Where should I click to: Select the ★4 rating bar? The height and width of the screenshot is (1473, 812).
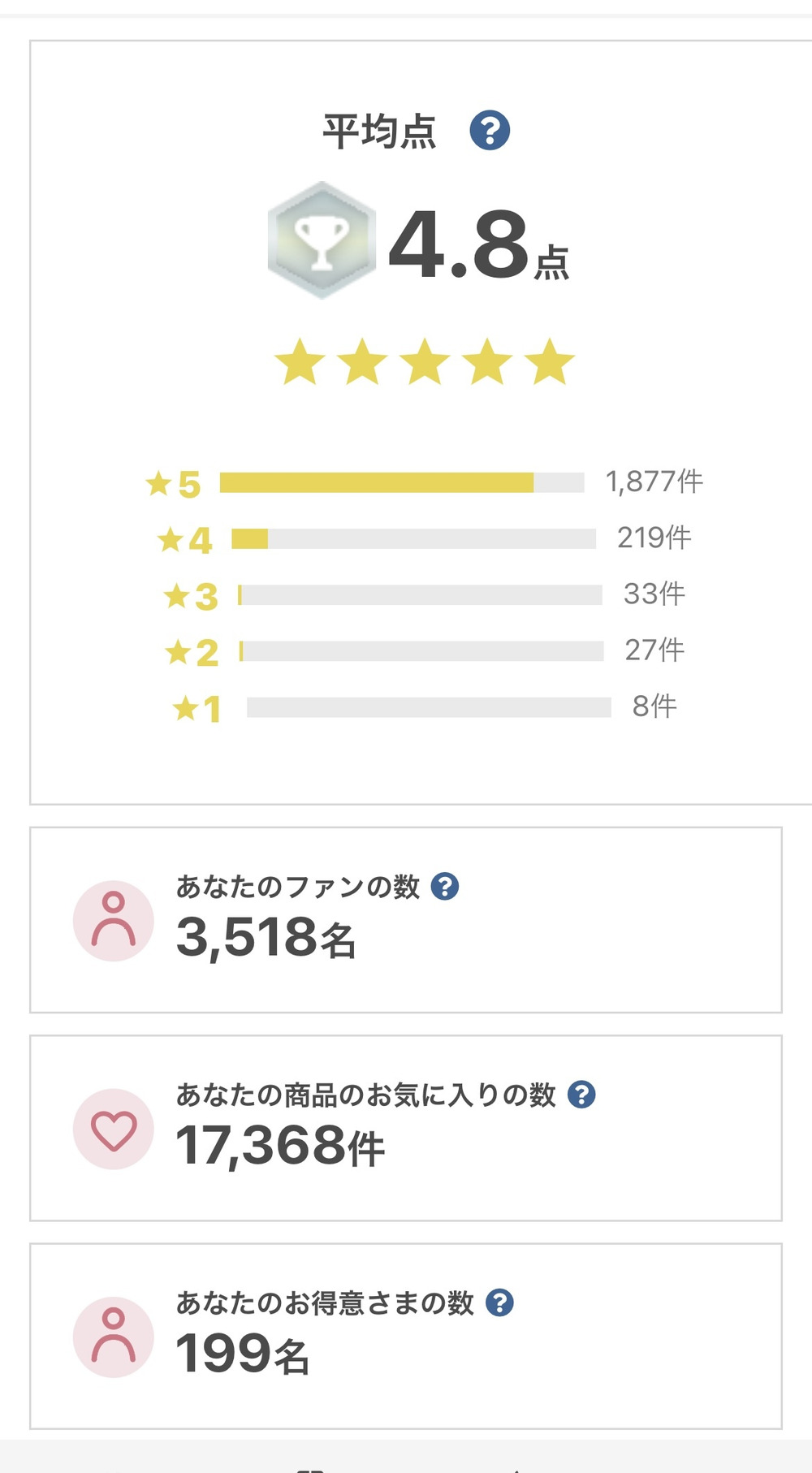[413, 538]
